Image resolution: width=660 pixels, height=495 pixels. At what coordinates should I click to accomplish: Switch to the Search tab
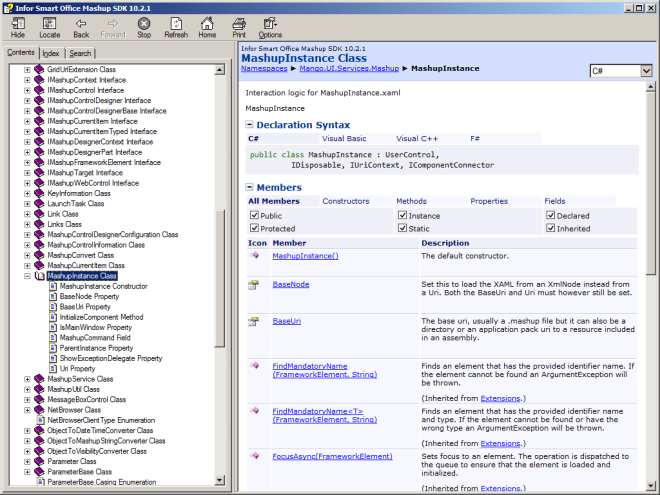[80, 53]
